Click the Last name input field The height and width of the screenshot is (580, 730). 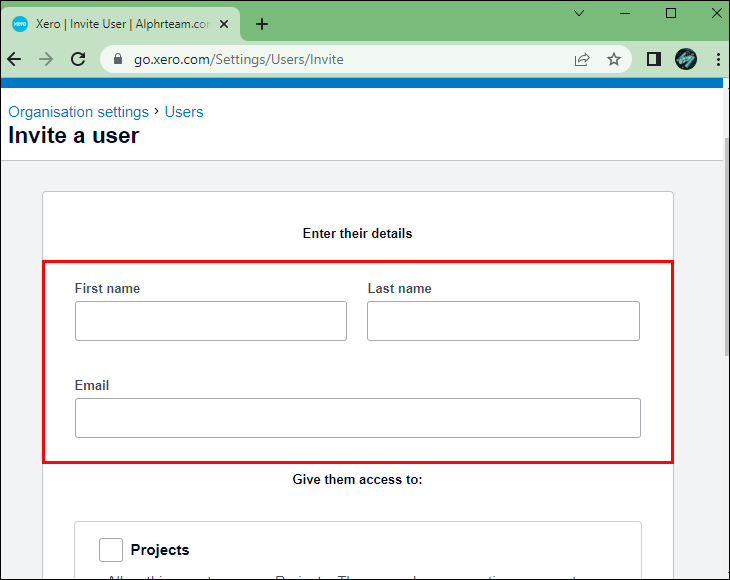pos(503,321)
